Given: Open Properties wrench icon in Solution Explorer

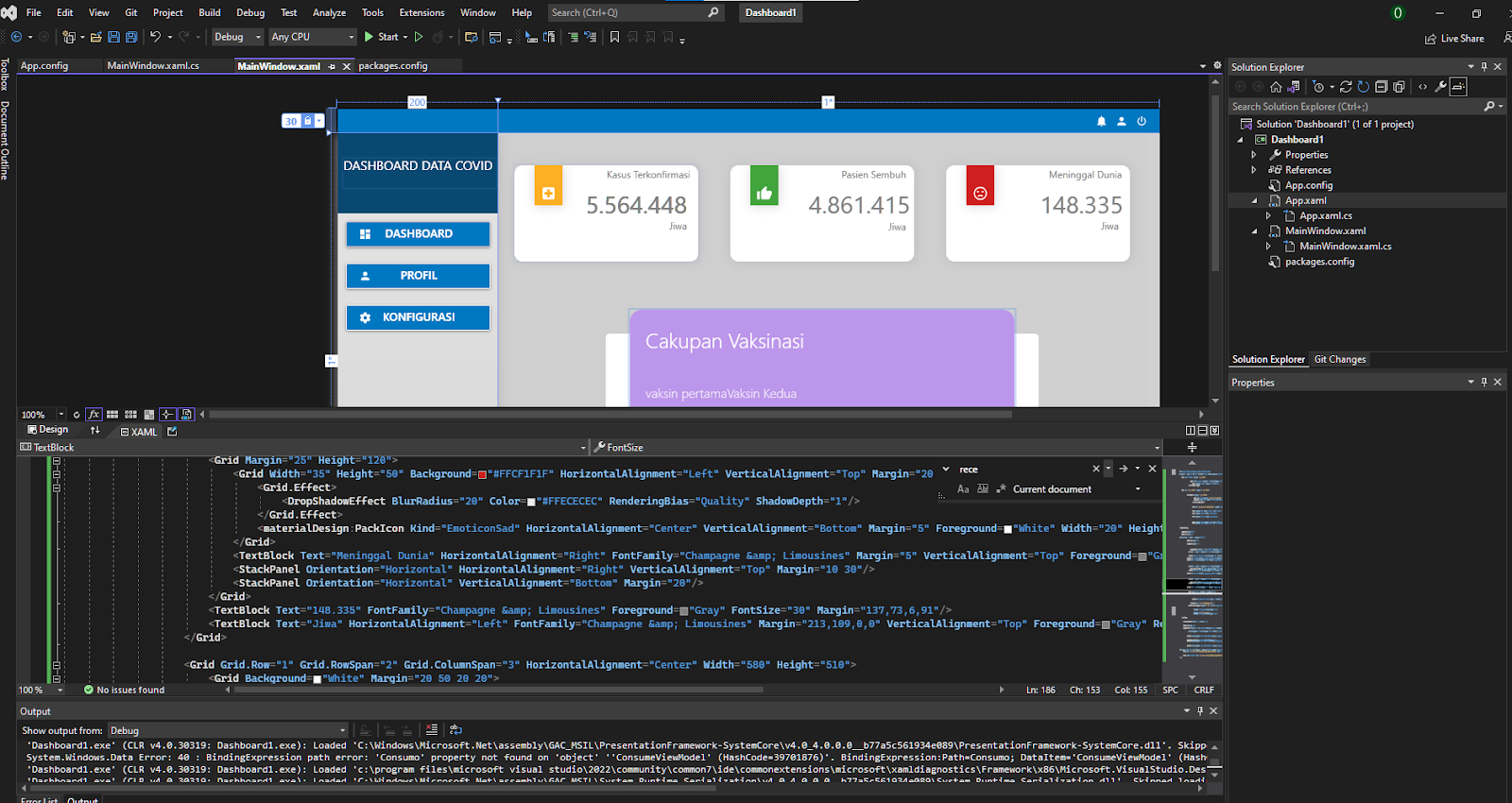Looking at the screenshot, I should coord(1441,87).
